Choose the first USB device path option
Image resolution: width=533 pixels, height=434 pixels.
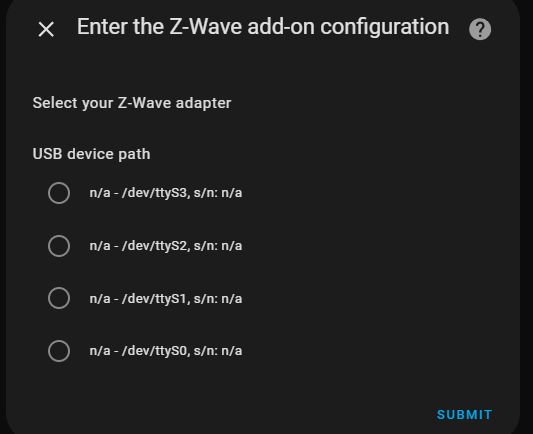[x=59, y=193]
